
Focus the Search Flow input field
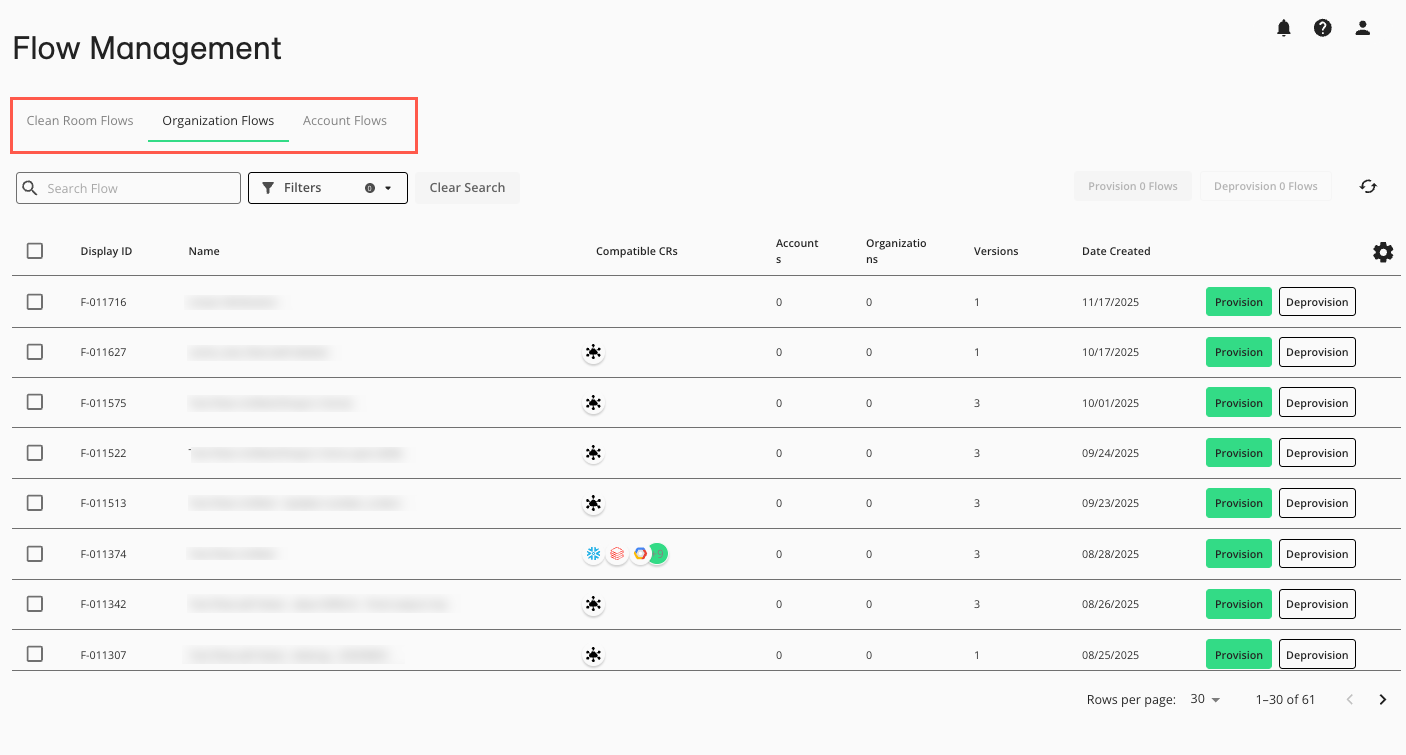(x=128, y=188)
